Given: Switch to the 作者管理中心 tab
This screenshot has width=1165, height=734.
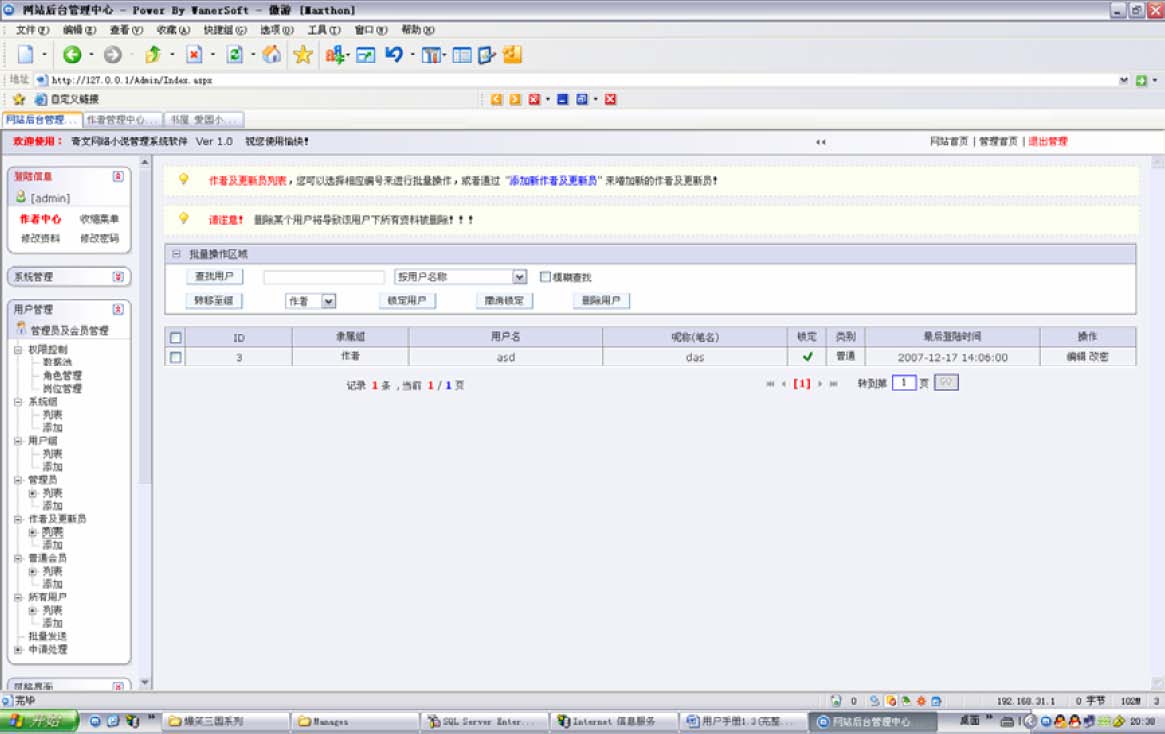Looking at the screenshot, I should [123, 120].
